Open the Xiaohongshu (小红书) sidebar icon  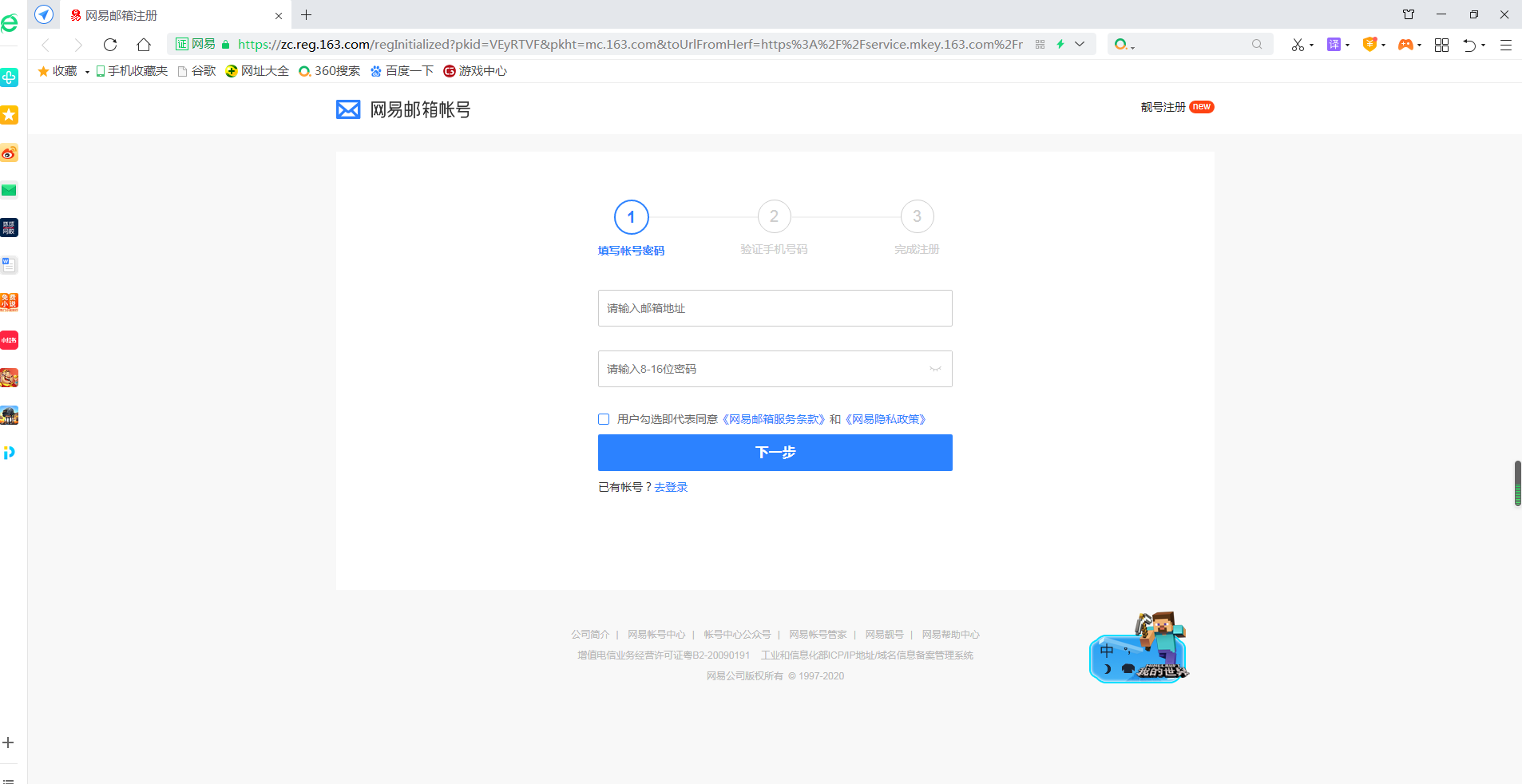(9, 340)
